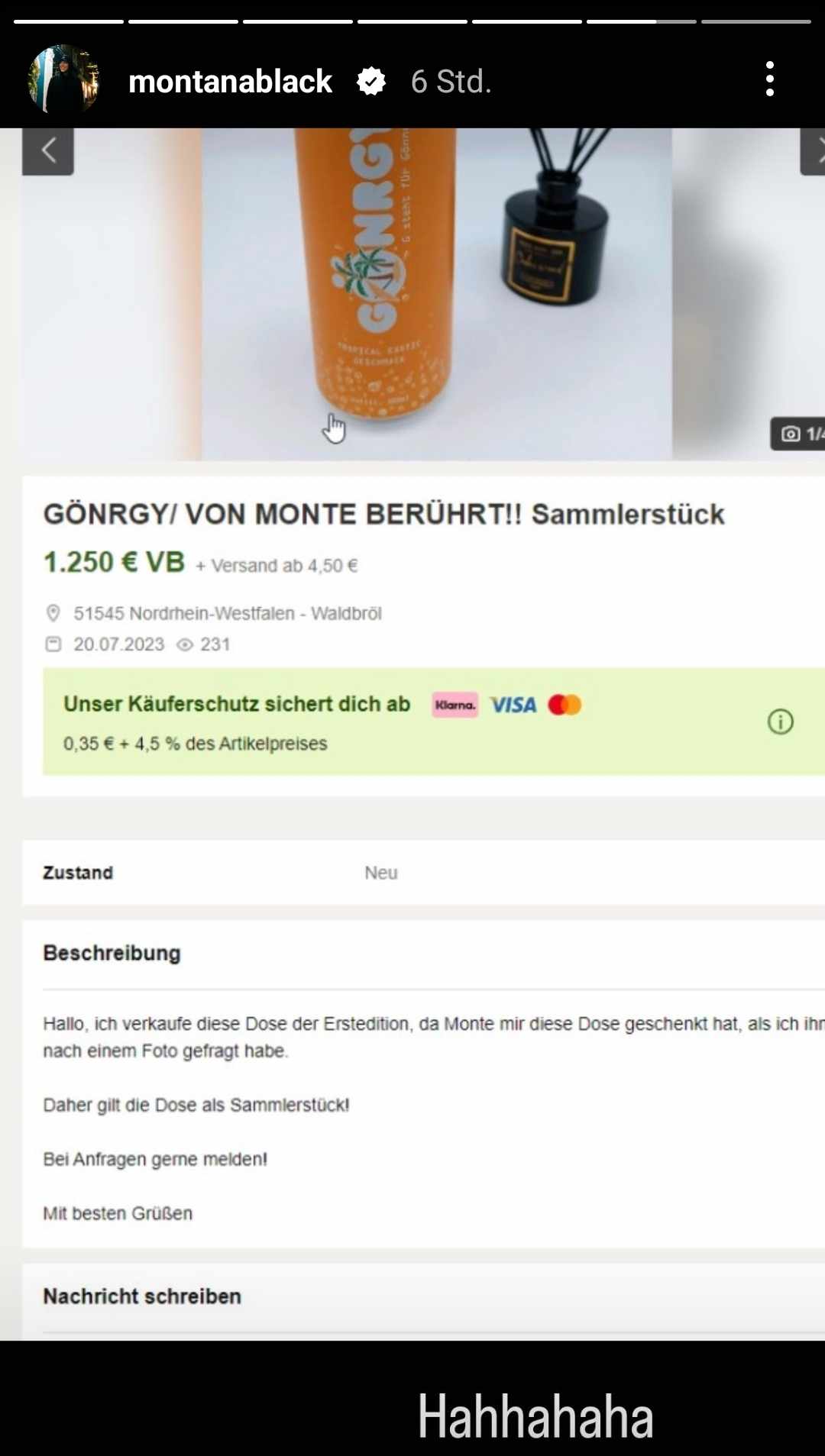
Task: Open the GÖNRGY listing title
Action: click(x=383, y=515)
